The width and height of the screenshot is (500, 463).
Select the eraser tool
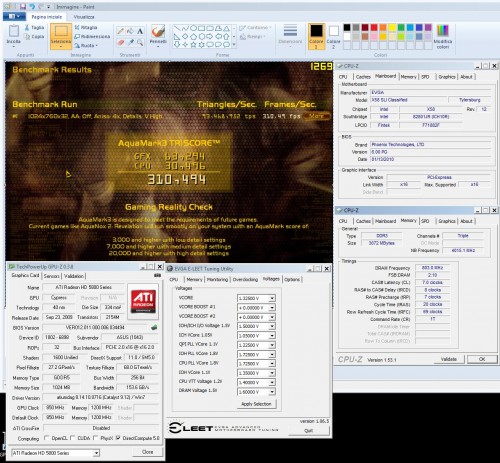pyautogui.click(x=121, y=42)
